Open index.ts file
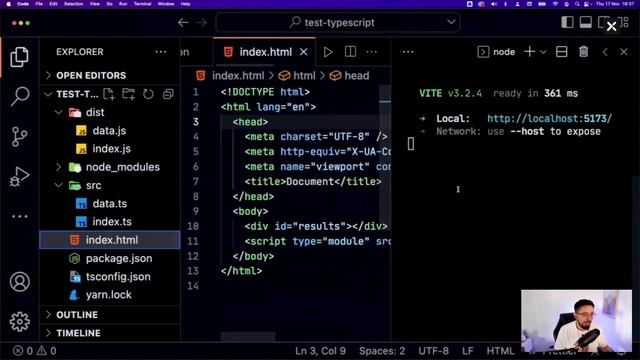 (x=110, y=222)
